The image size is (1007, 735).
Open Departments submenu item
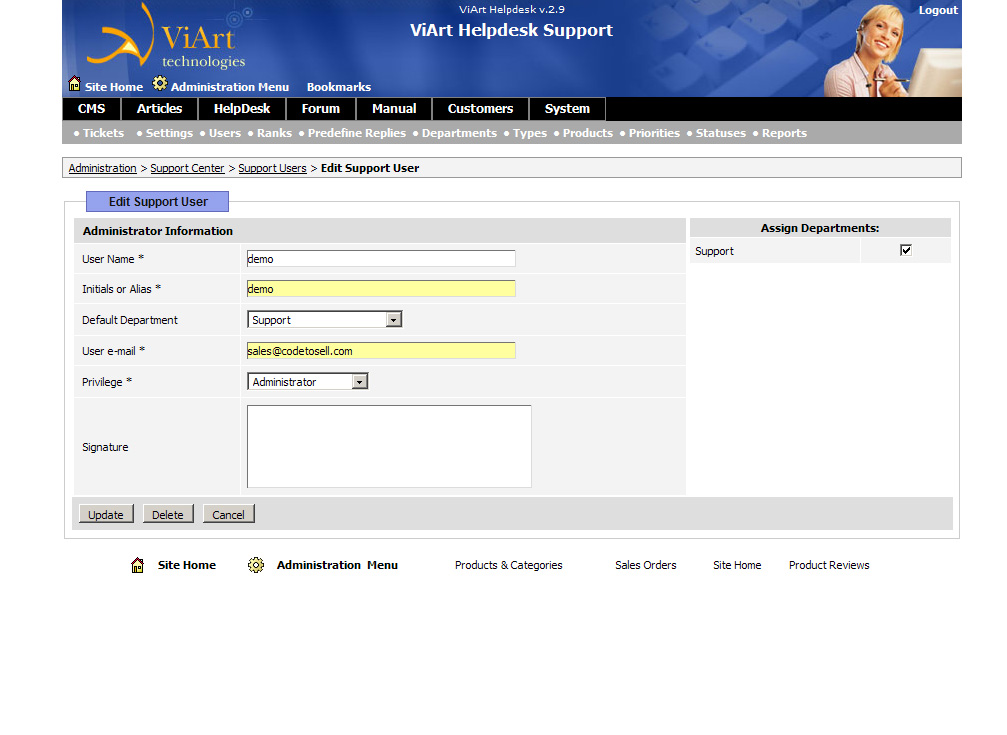[x=459, y=133]
